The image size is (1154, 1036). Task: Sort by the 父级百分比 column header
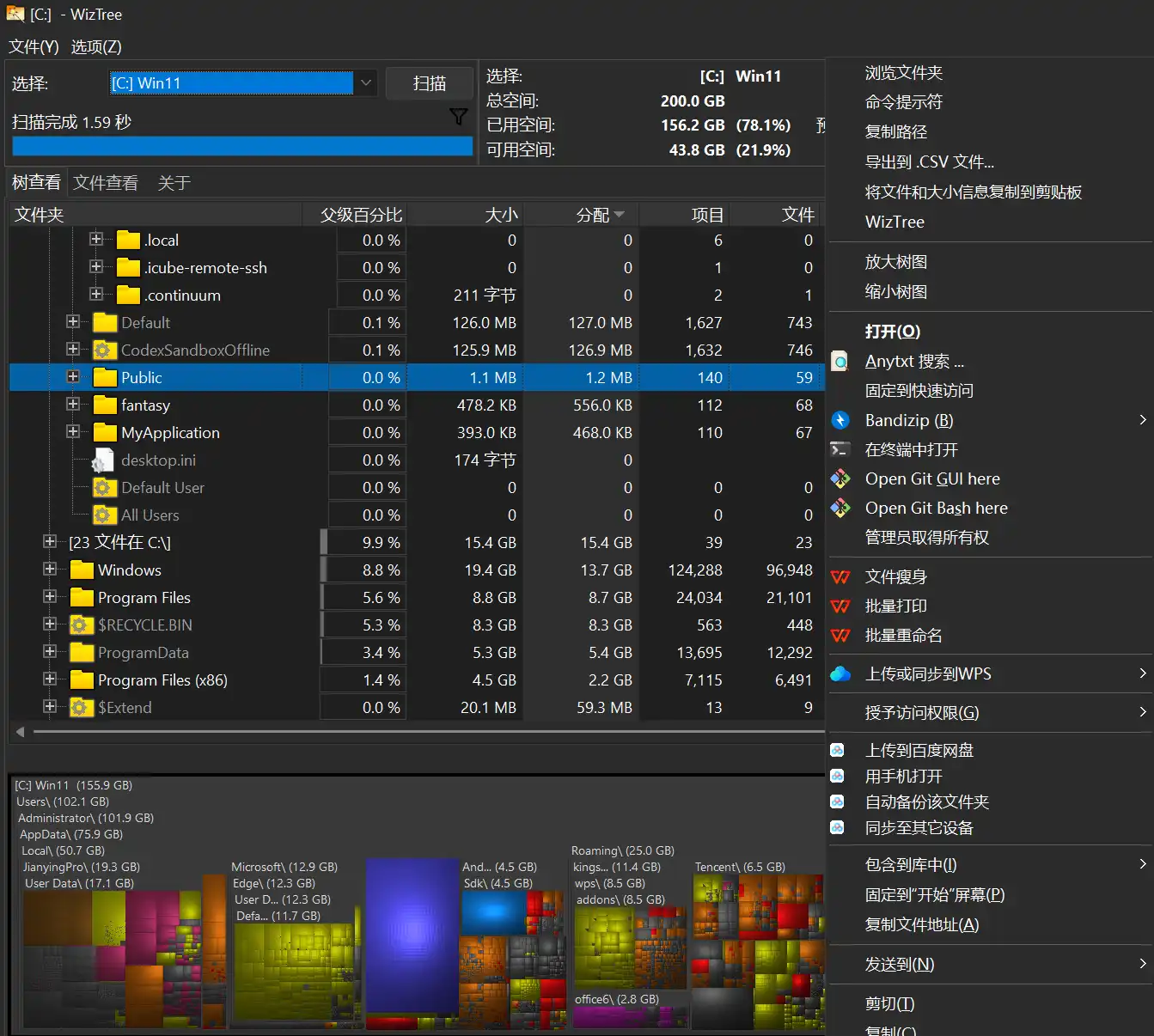pos(354,215)
